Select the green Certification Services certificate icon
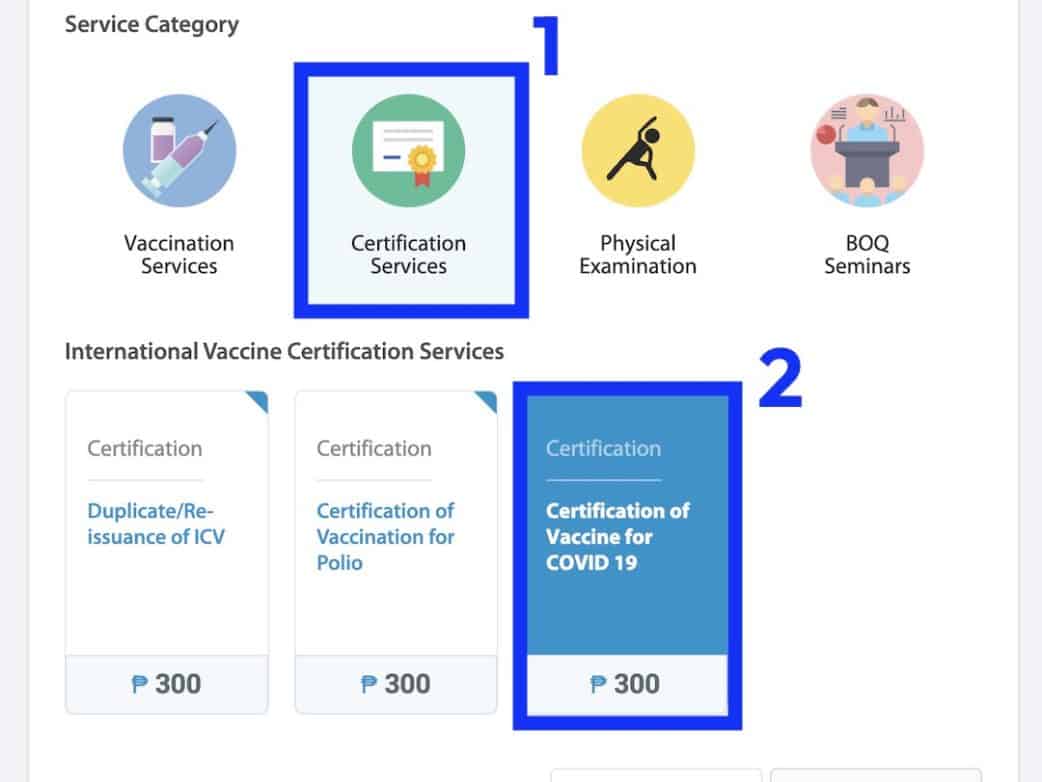Image resolution: width=1042 pixels, height=782 pixels. click(x=408, y=150)
